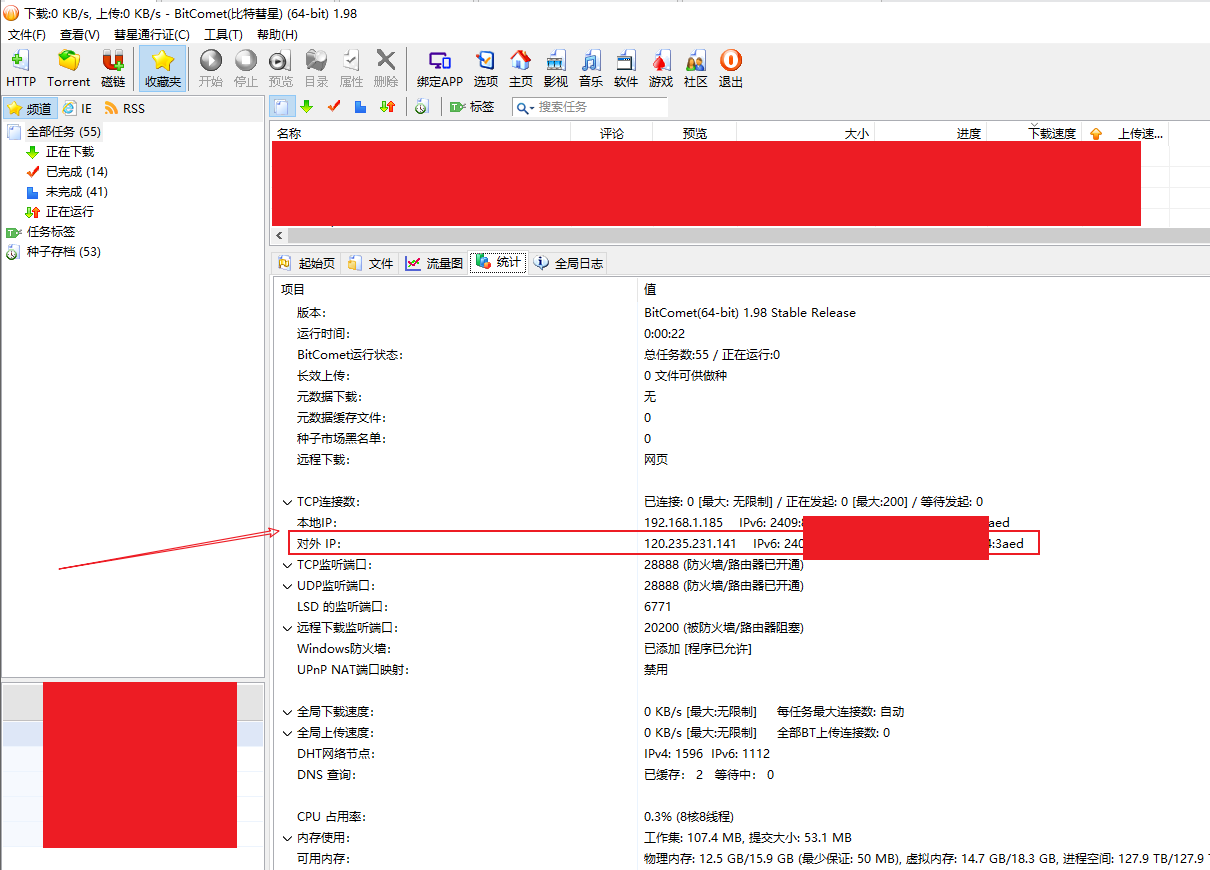Sort task list by 进度 column
This screenshot has height=870, width=1210.
(x=930, y=133)
